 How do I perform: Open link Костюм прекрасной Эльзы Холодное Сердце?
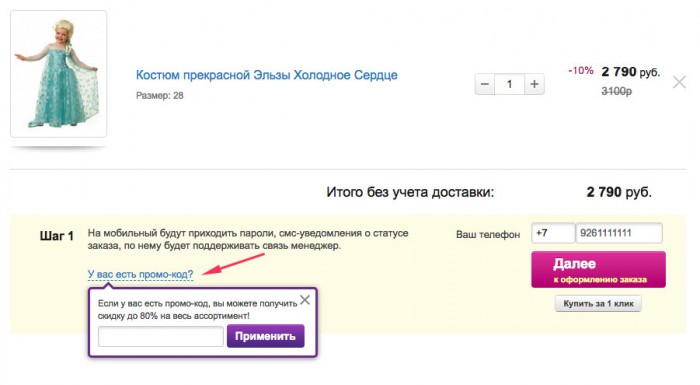(267, 75)
